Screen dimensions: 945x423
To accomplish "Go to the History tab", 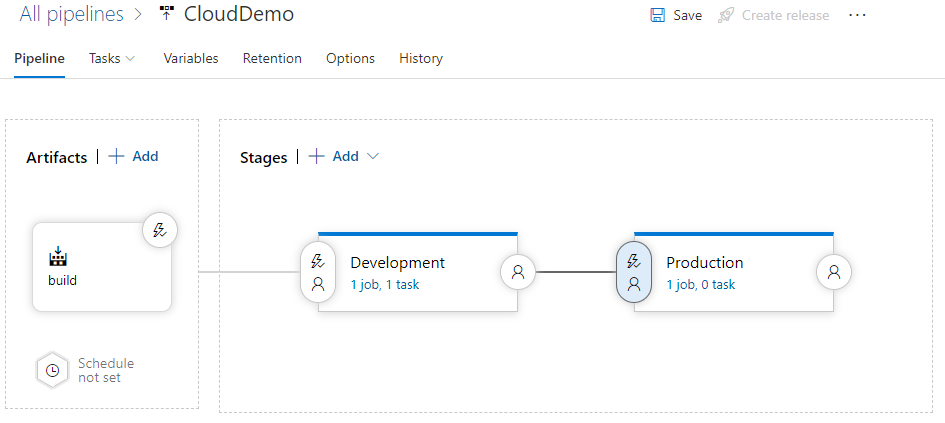I will tap(420, 59).
